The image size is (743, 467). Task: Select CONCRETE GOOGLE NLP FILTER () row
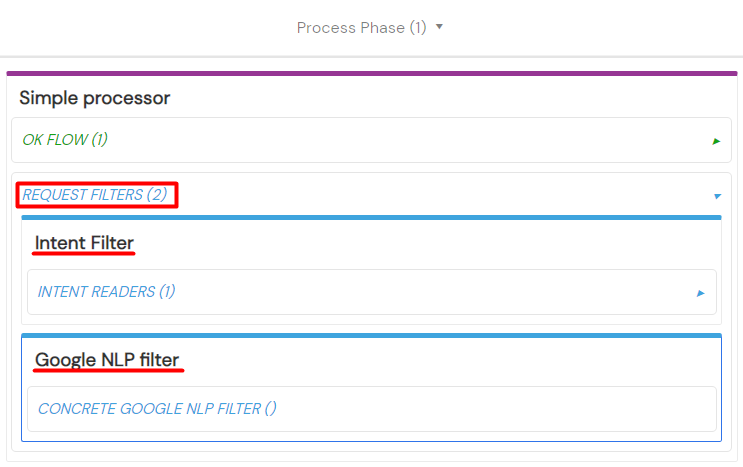372,409
